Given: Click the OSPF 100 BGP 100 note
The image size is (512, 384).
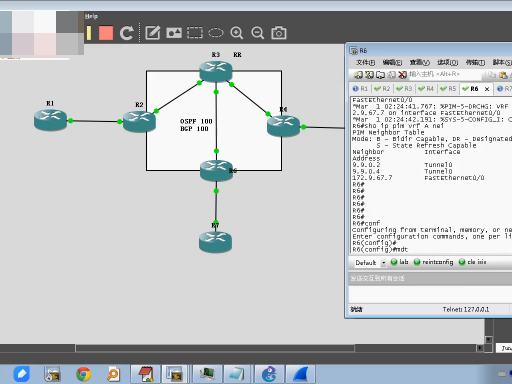Looking at the screenshot, I should pyautogui.click(x=196, y=125).
